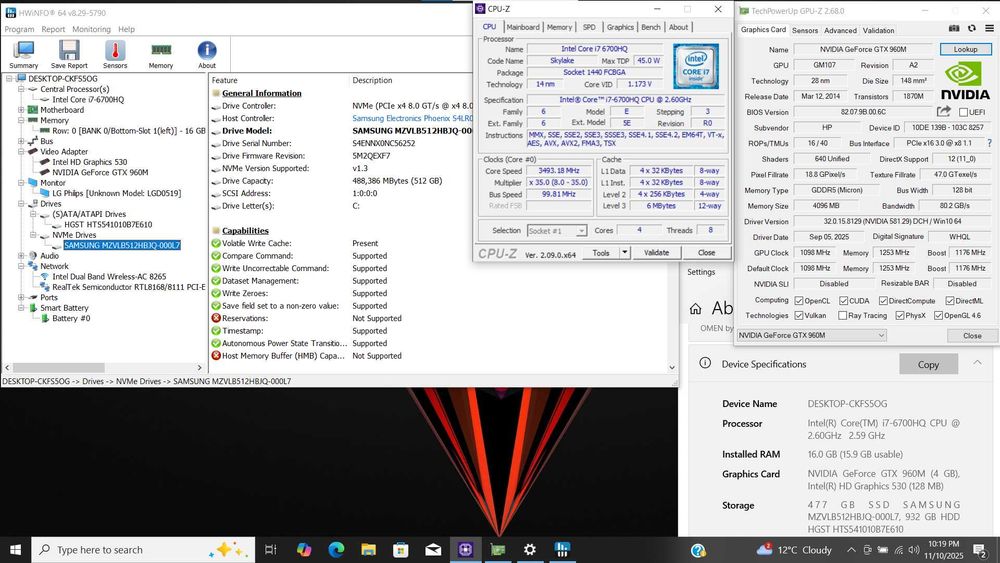This screenshot has height=563, width=1000.
Task: Select NVIDIA GeForce GTX 960M tree item
Action: tap(100, 172)
